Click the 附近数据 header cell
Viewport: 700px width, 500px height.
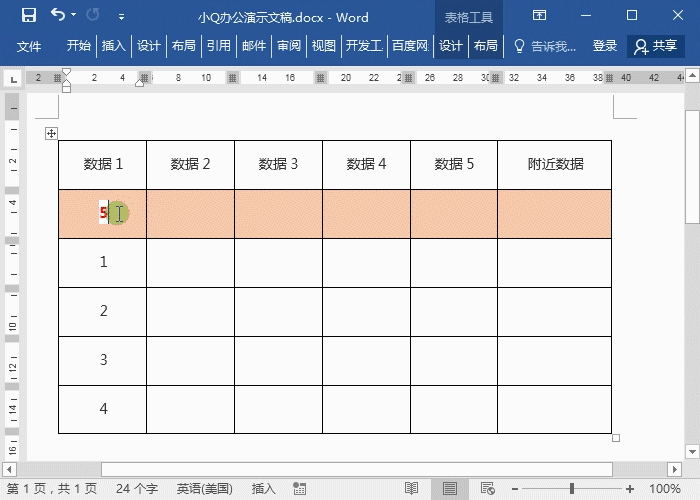(x=554, y=165)
